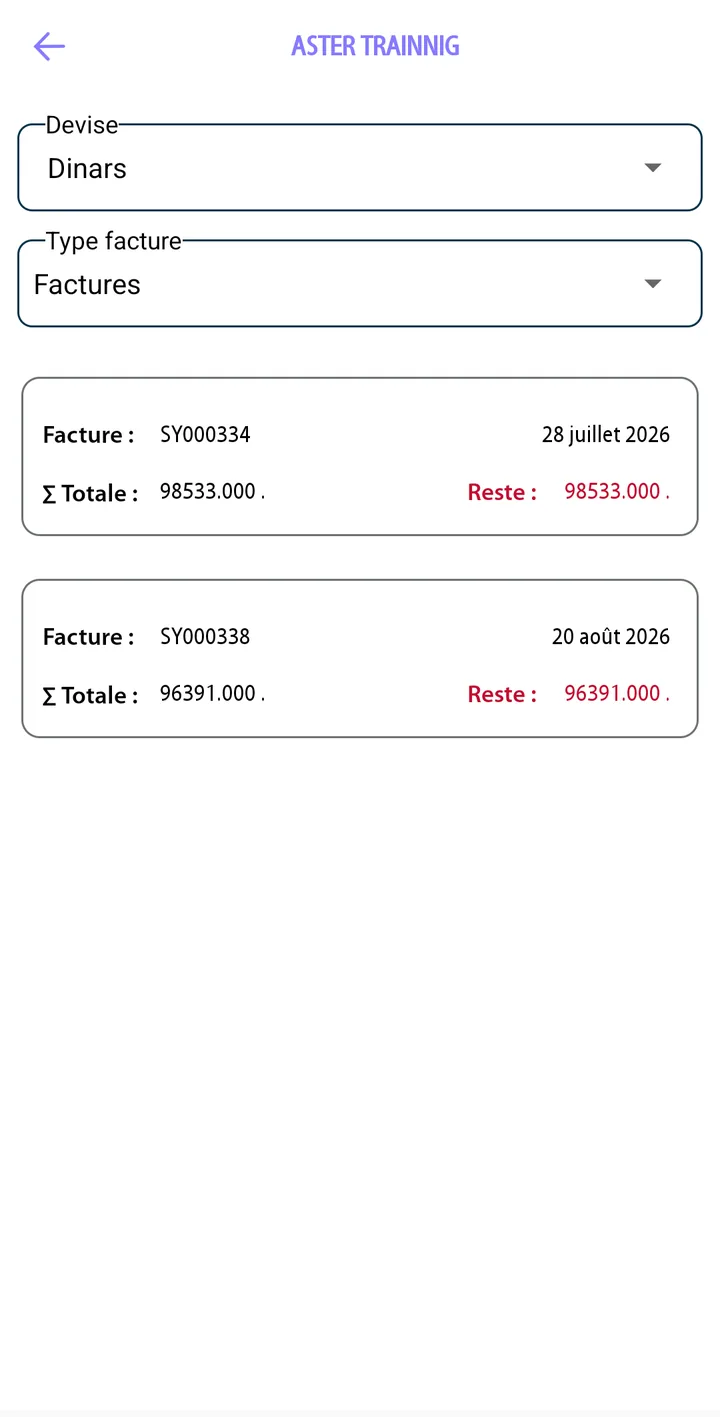720x1417 pixels.
Task: Click the Type facture field label
Action: [x=114, y=241]
